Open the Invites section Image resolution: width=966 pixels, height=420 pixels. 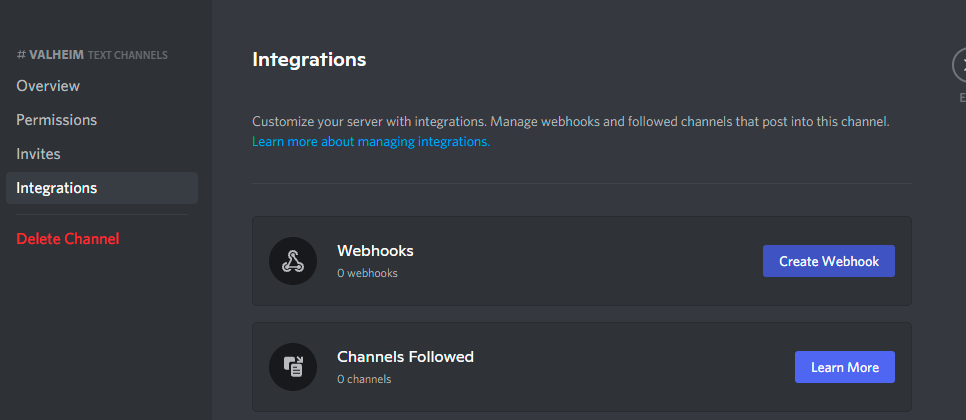39,154
